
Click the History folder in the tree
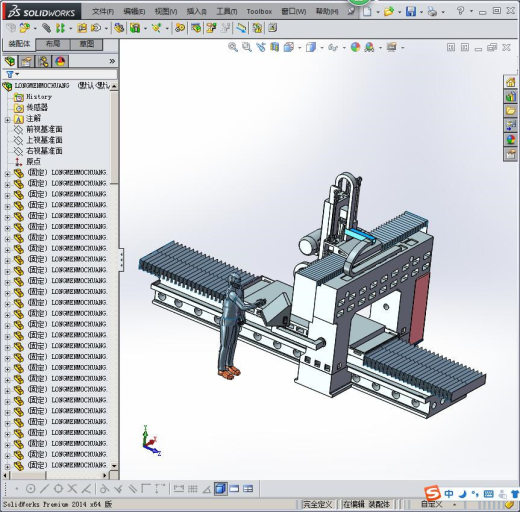pyautogui.click(x=39, y=97)
